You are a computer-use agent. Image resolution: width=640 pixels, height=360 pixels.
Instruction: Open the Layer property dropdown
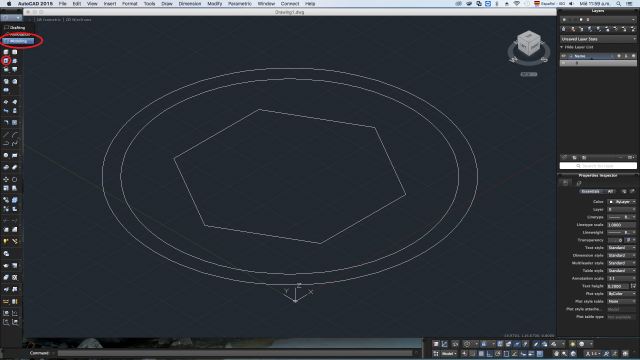622,209
